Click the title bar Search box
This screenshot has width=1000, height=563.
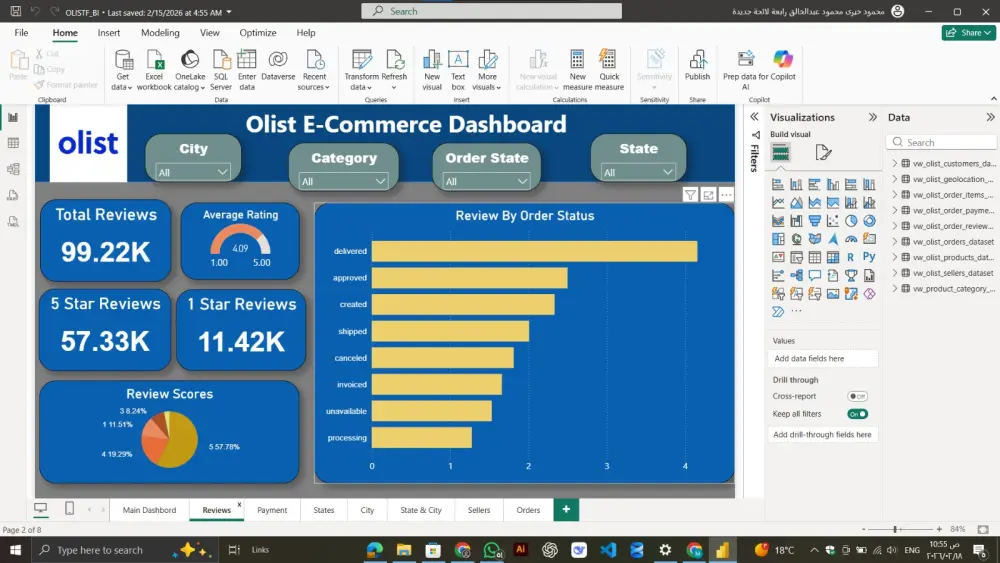click(x=491, y=11)
